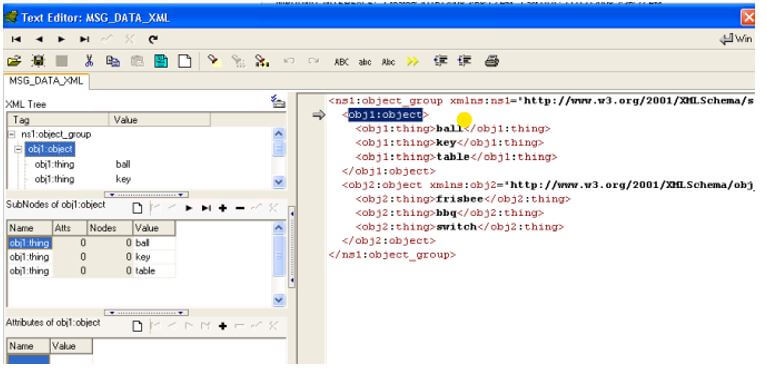Click the switch line in XML editor
767x368 pixels.
[459, 227]
